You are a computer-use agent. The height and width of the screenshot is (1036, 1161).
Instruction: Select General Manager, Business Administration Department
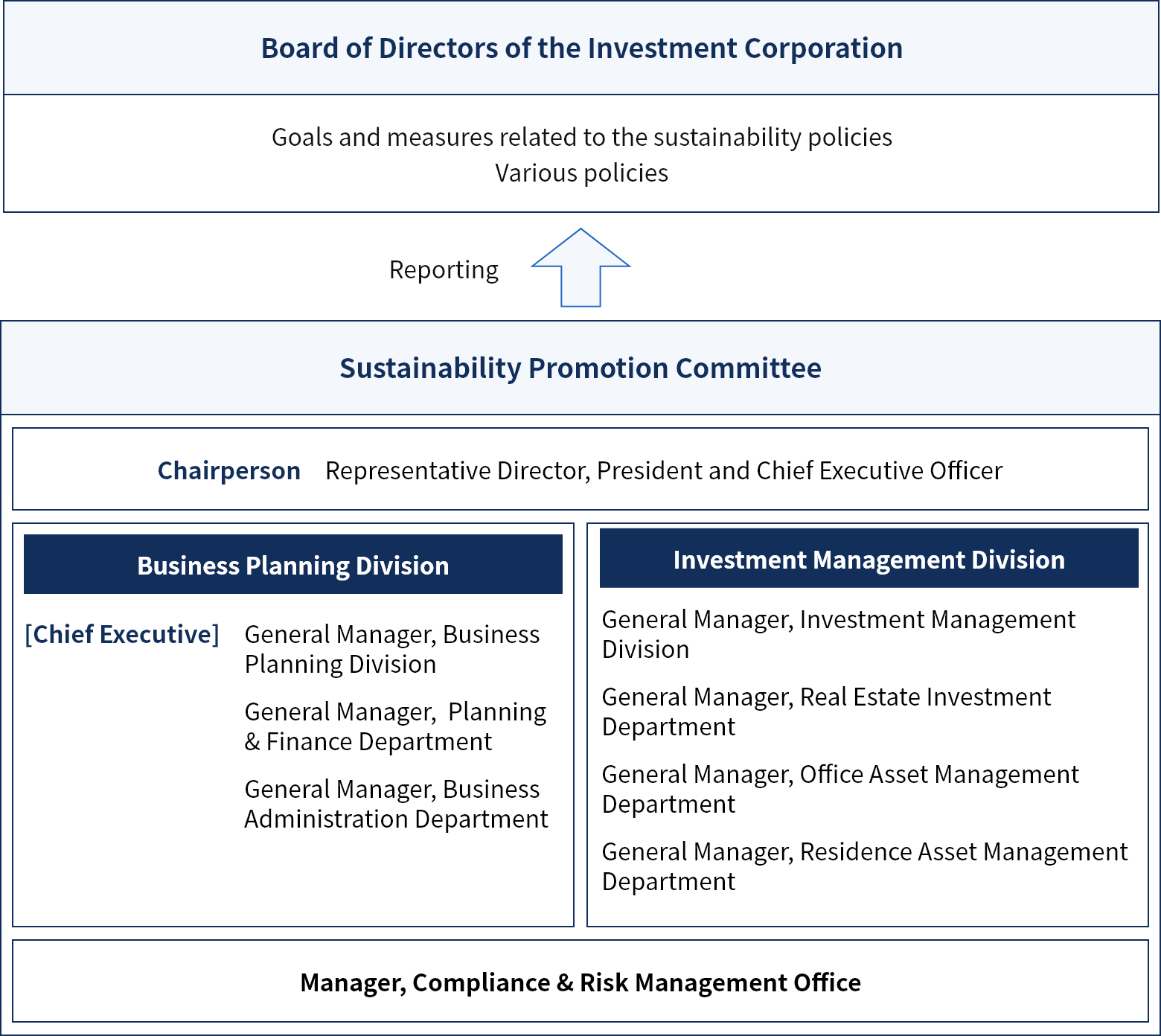click(396, 804)
